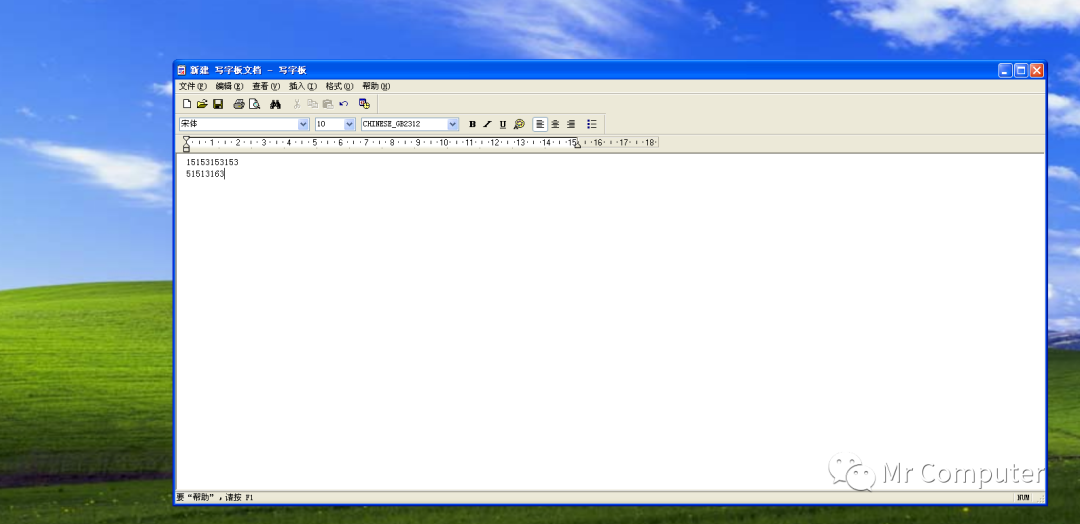Open the 查看 (View) menu
The width and height of the screenshot is (1080, 524).
click(x=266, y=86)
